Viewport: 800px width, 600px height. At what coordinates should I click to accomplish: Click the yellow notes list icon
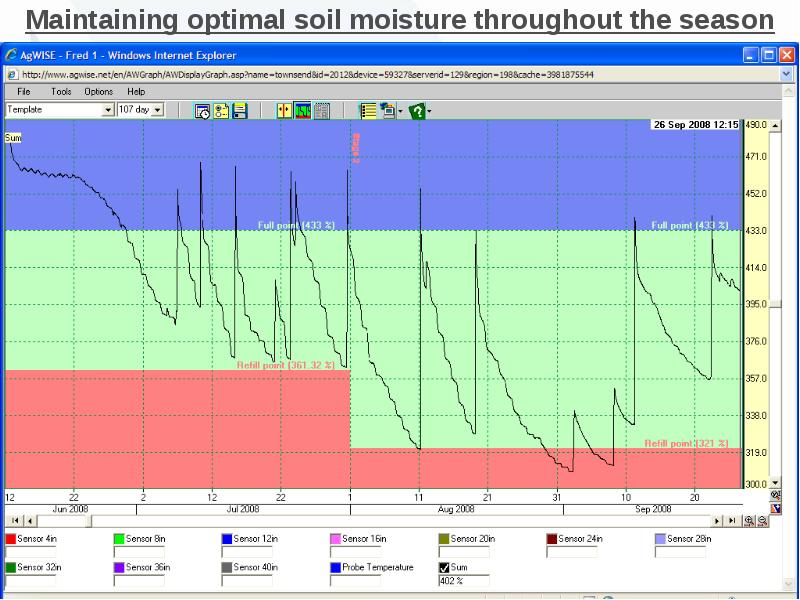point(368,111)
